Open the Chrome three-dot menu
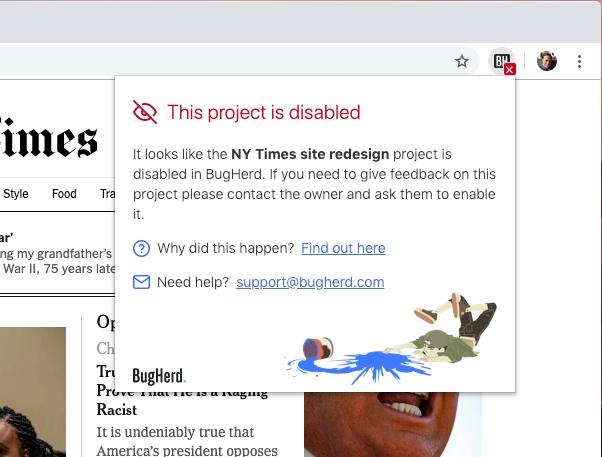 [579, 61]
